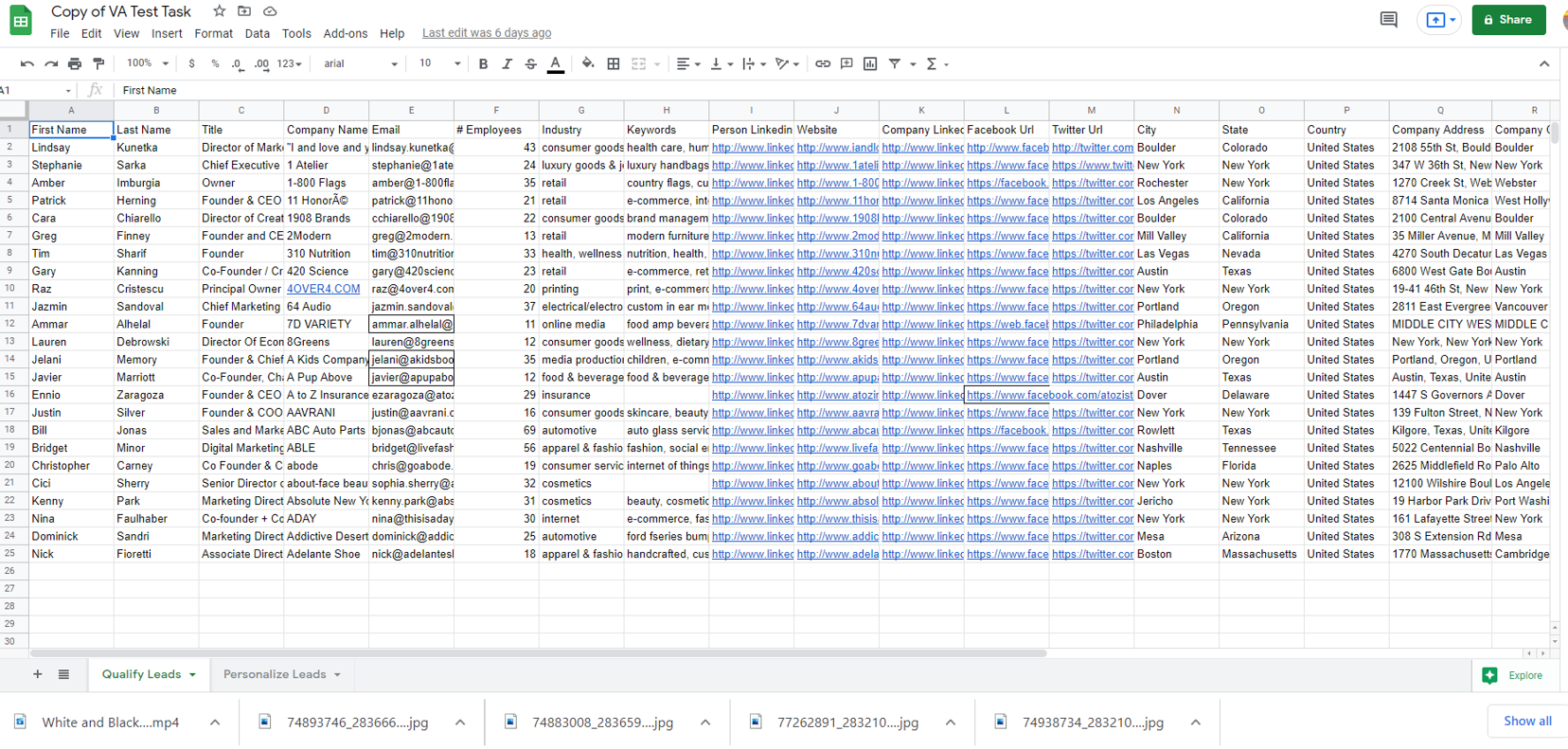Click the horizontal scrollbar of the sheet

[x=538, y=653]
